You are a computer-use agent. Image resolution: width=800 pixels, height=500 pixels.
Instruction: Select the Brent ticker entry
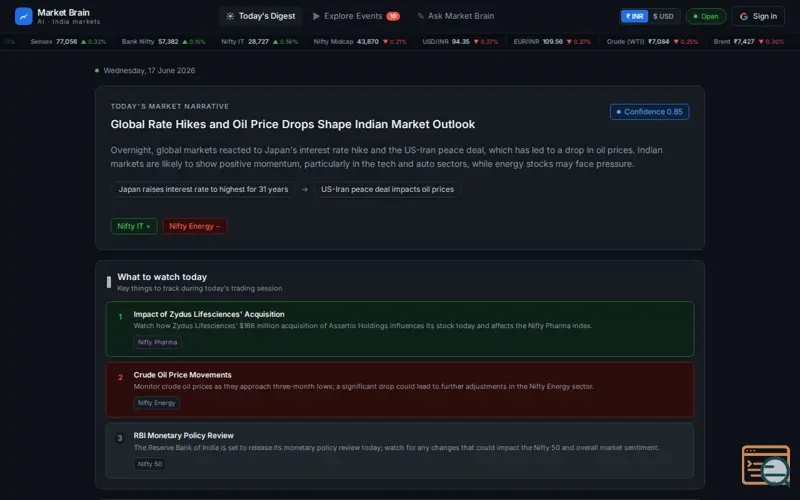748,42
